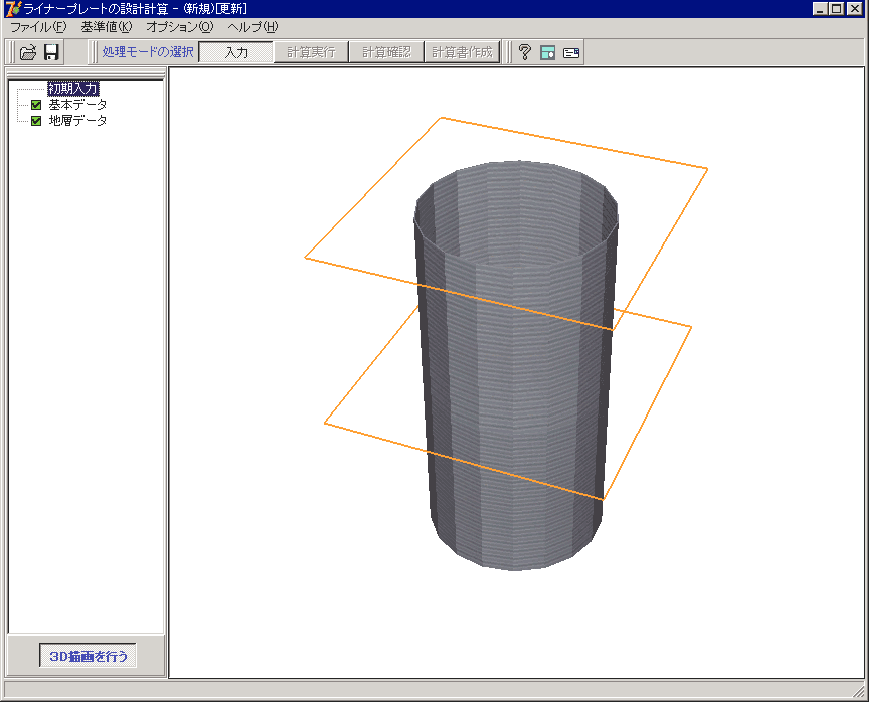Minimize the window

(x=820, y=8)
